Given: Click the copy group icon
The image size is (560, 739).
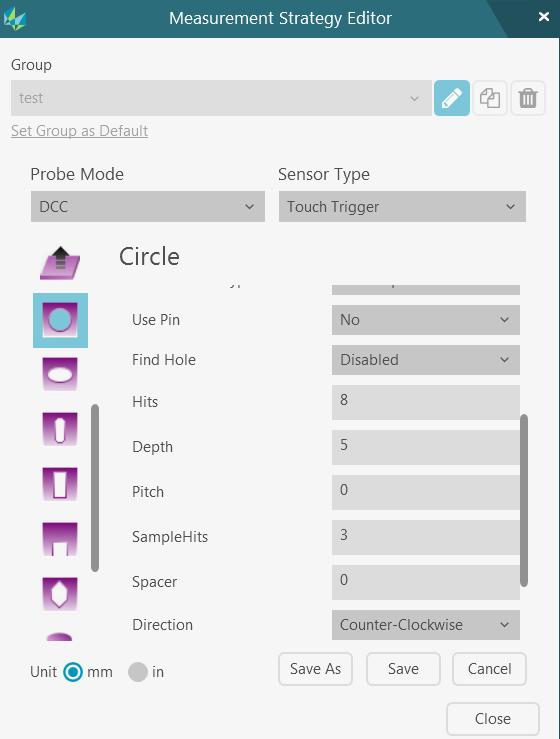Looking at the screenshot, I should (x=490, y=98).
